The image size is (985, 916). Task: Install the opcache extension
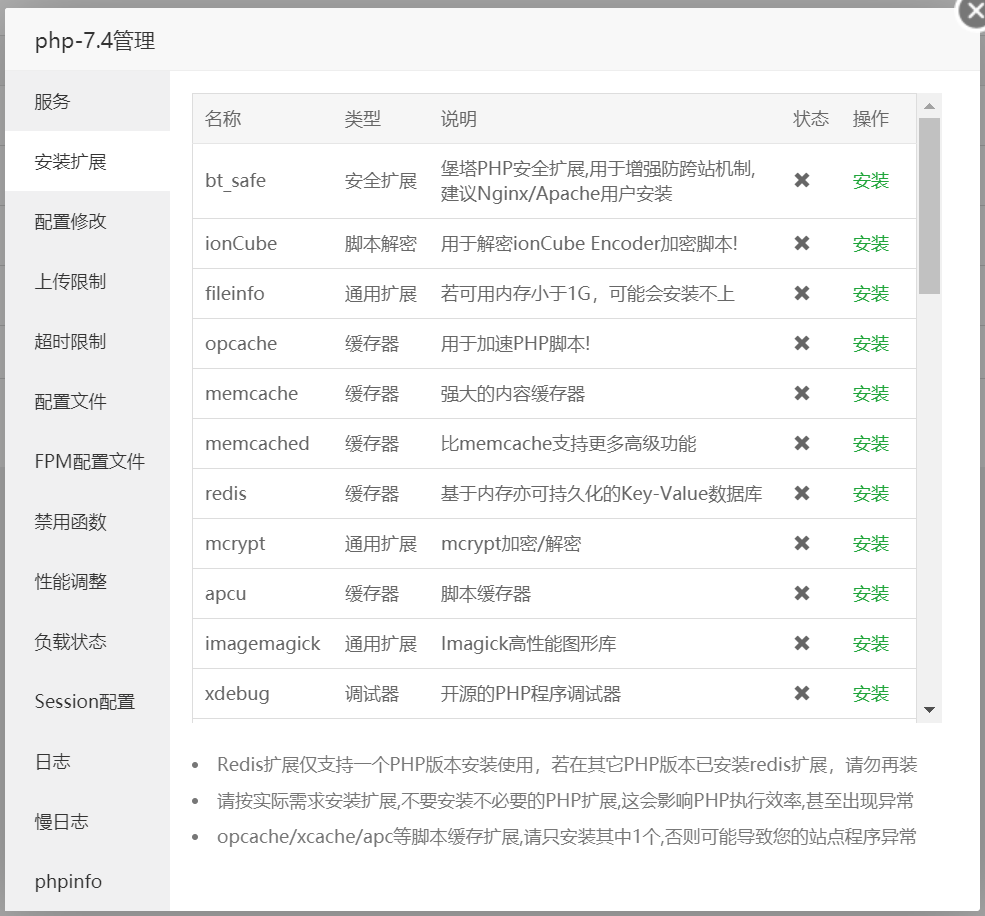click(x=871, y=344)
